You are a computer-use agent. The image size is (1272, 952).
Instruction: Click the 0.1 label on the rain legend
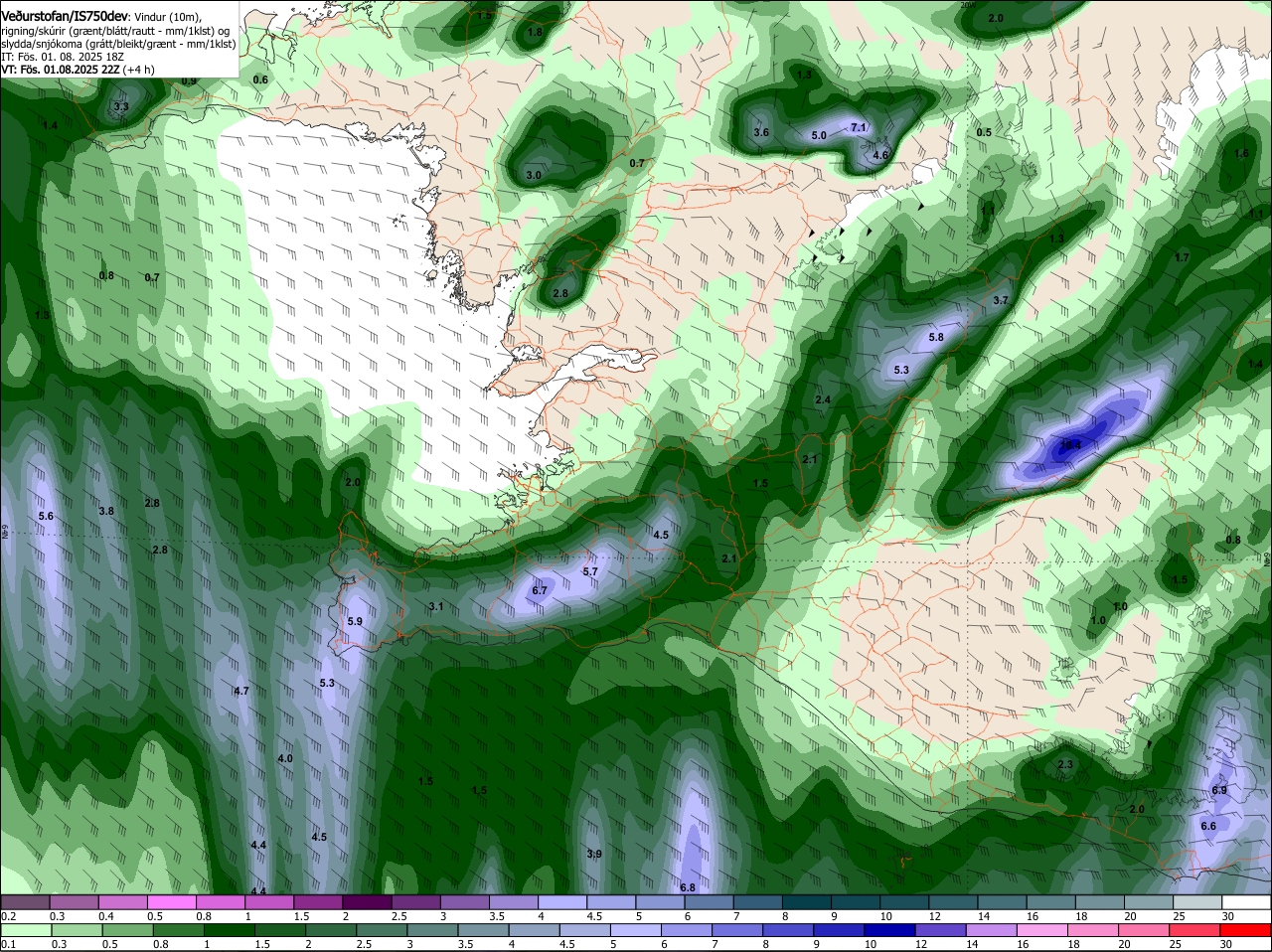click(8, 944)
